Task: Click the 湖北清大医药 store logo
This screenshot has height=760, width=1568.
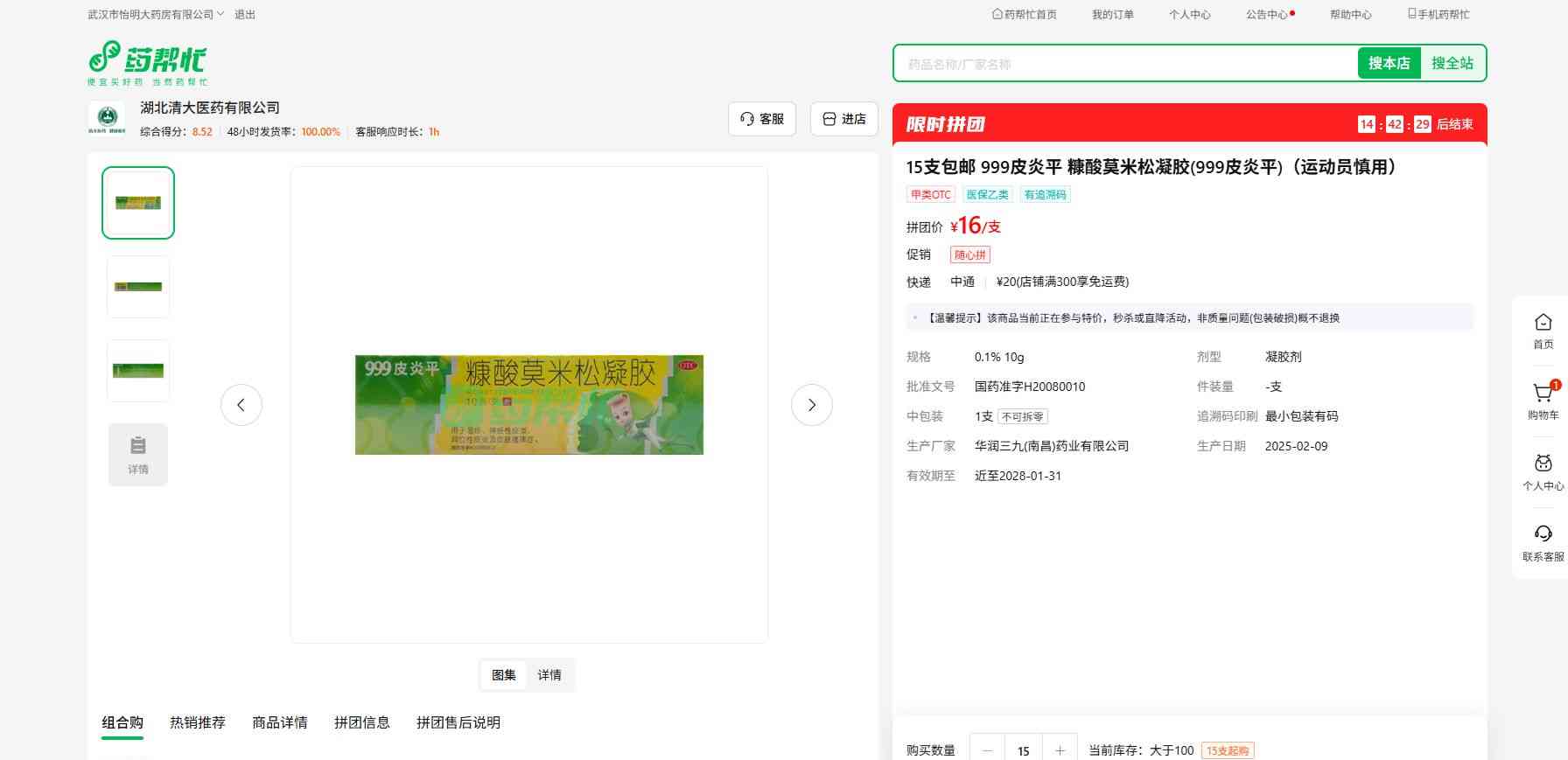Action: point(107,118)
